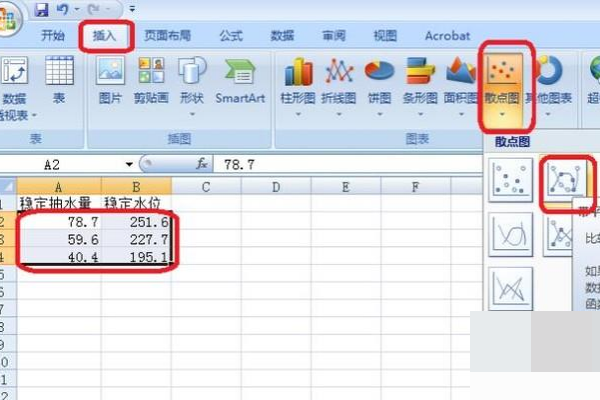Viewport: 600px width, 400px height.
Task: Open the Customize Quick Access Toolbar dropdown
Action: point(132,9)
